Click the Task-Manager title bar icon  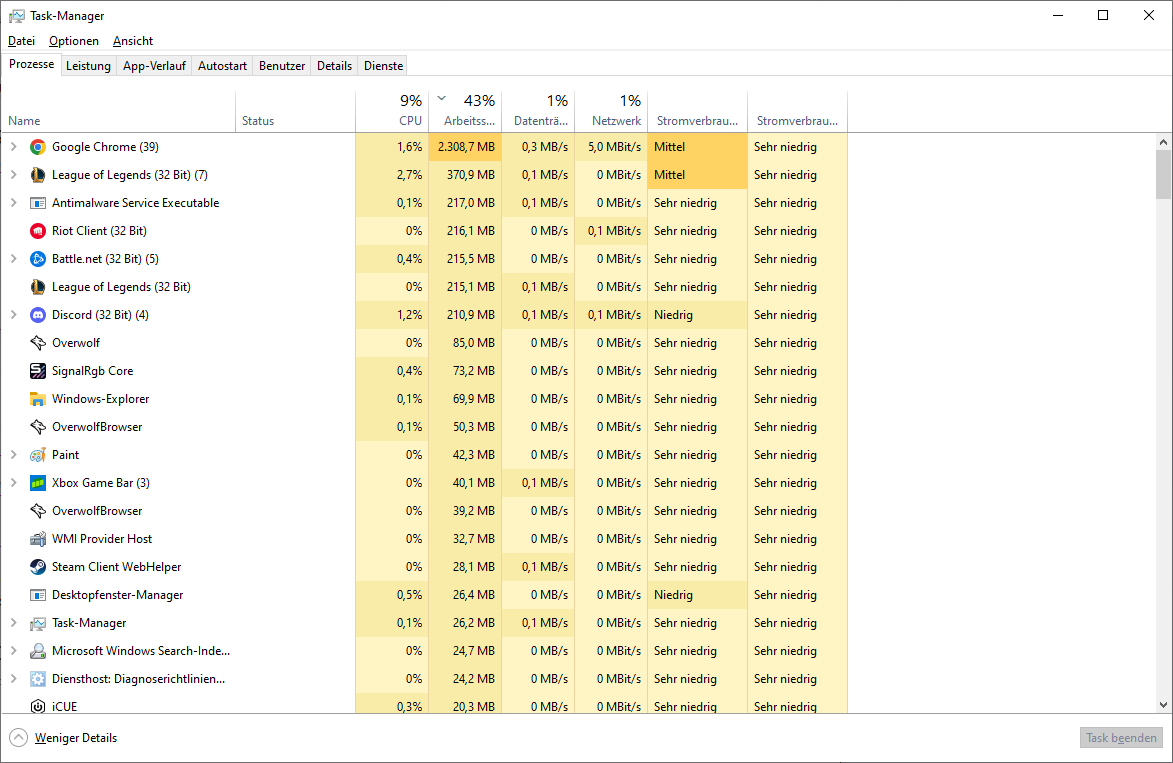tap(16, 16)
